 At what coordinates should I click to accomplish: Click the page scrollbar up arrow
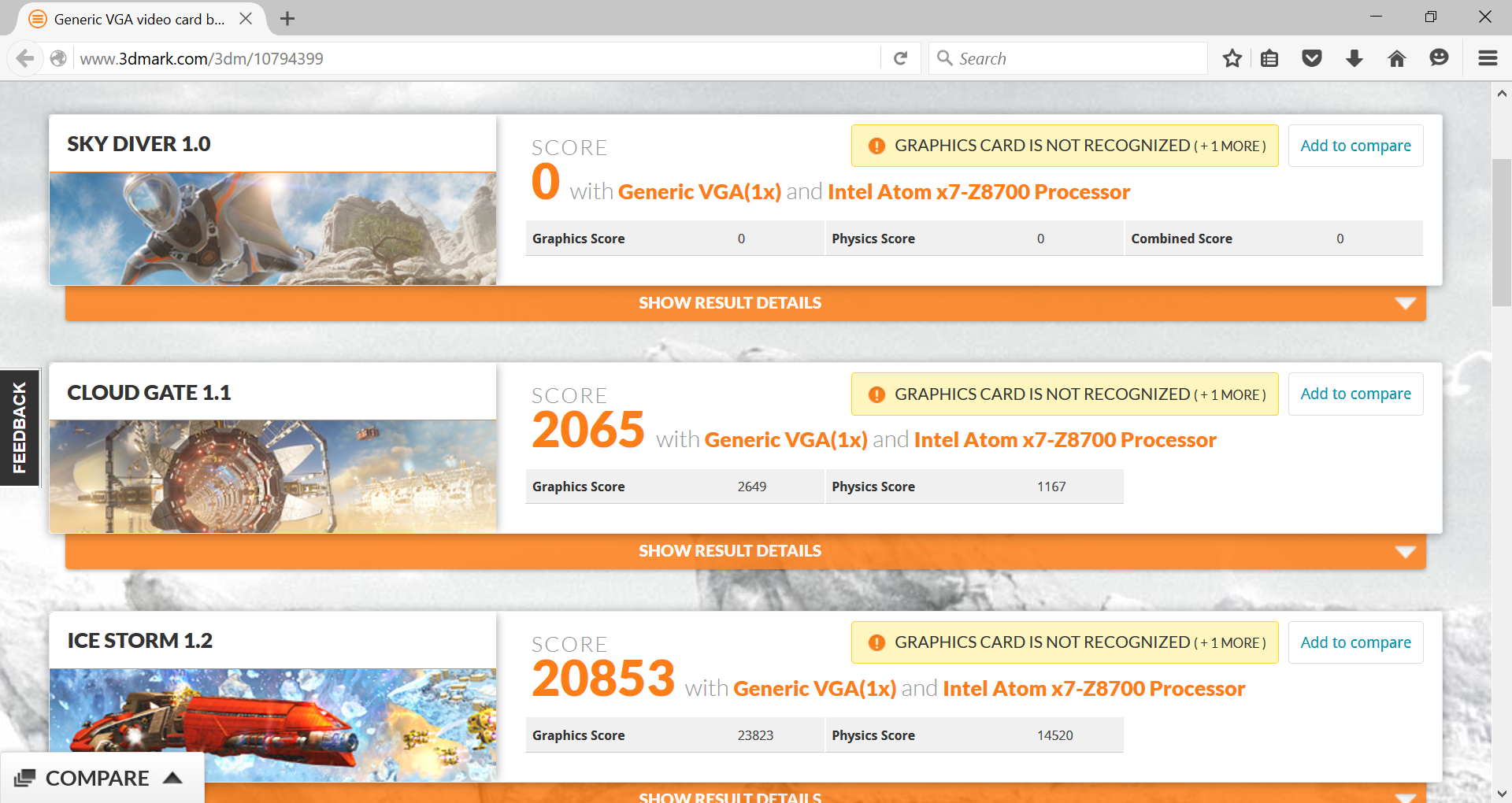[x=1502, y=93]
